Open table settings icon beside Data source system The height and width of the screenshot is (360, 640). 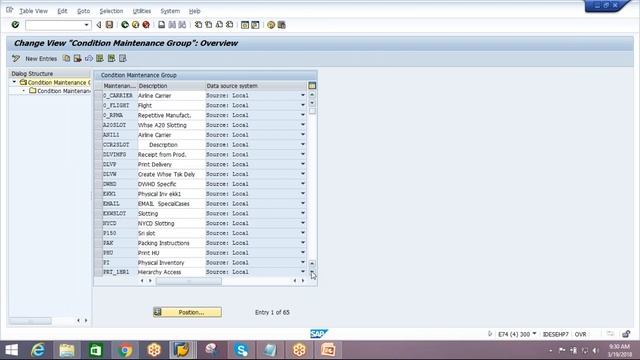tap(312, 86)
